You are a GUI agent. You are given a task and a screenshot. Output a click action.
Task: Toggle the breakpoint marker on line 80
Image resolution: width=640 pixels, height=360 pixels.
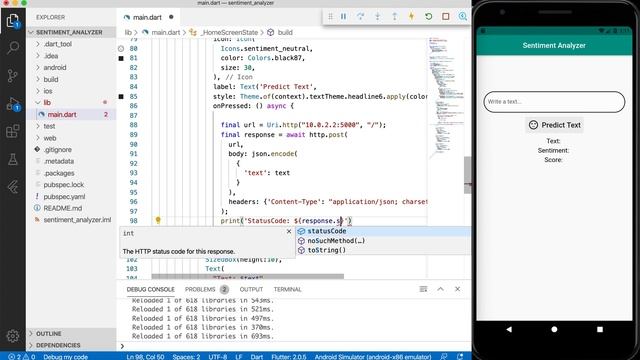click(121, 48)
